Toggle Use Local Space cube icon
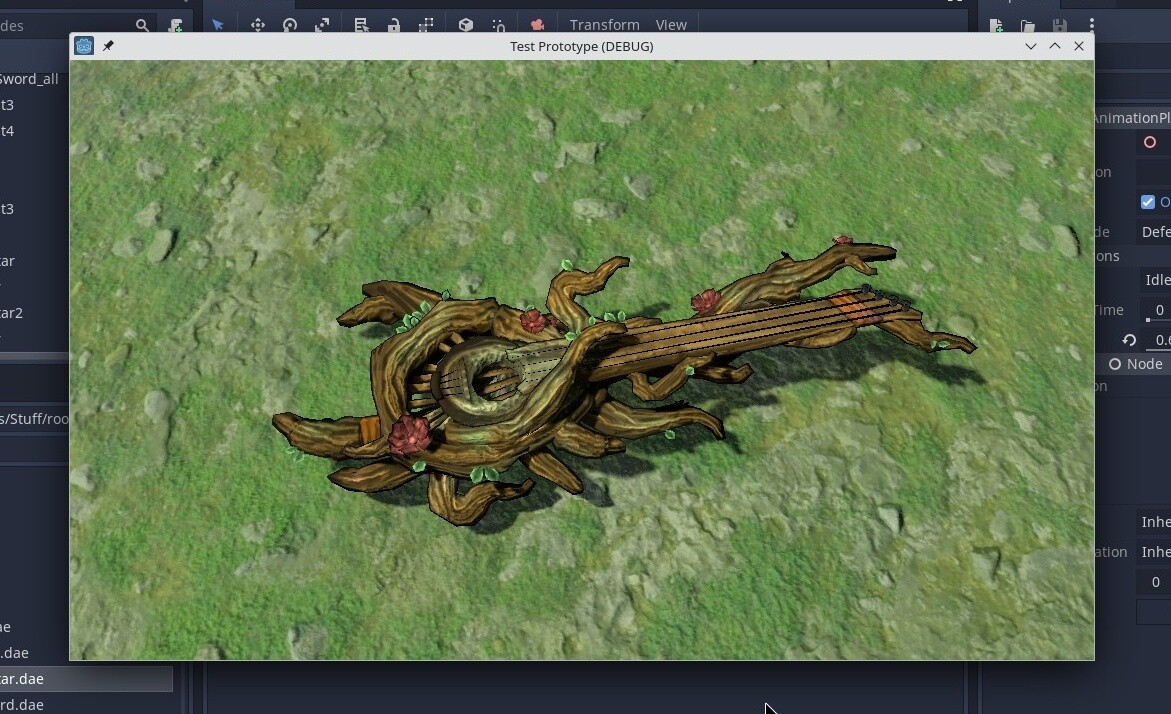This screenshot has height=714, width=1171. pos(466,25)
